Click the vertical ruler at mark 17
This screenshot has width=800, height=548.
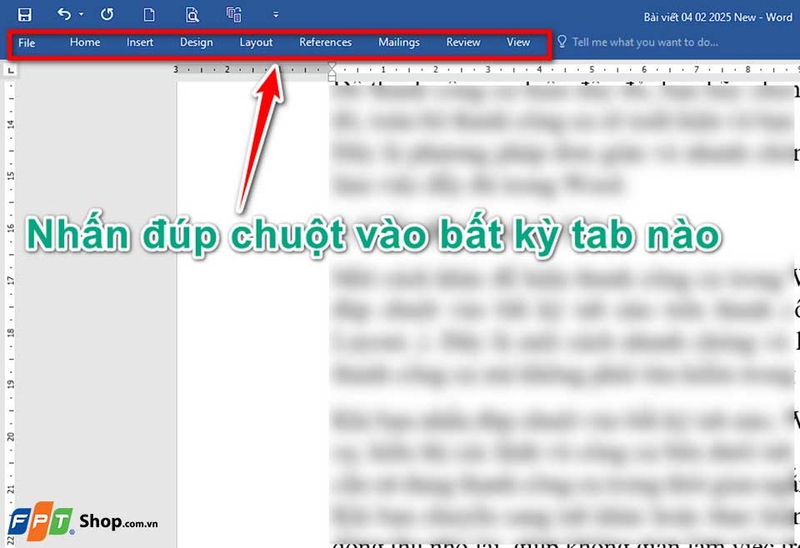pyautogui.click(x=10, y=280)
